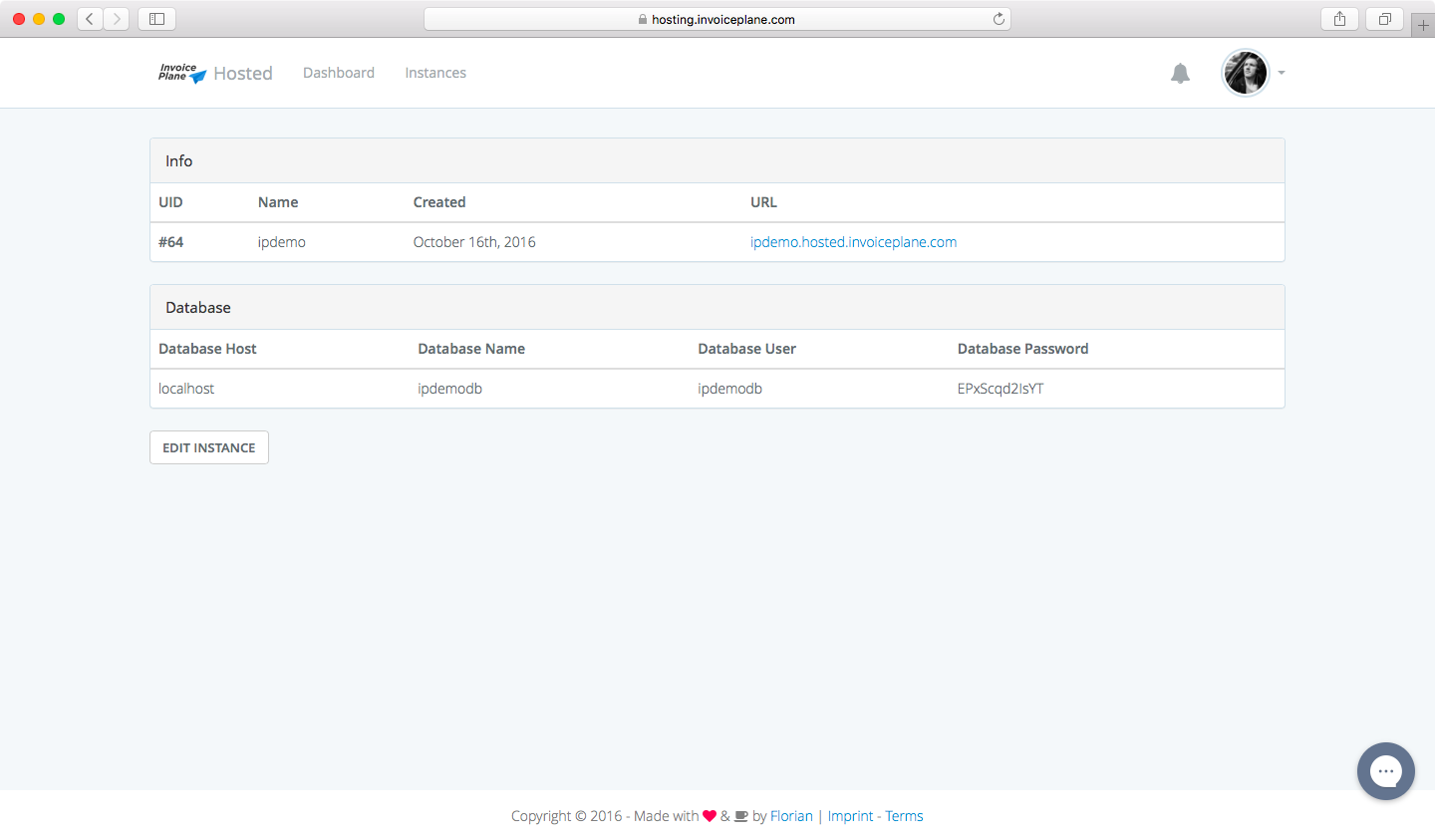This screenshot has height=840, width=1435.
Task: Select the database password EPxScqd2IsYT
Action: [x=1001, y=389]
